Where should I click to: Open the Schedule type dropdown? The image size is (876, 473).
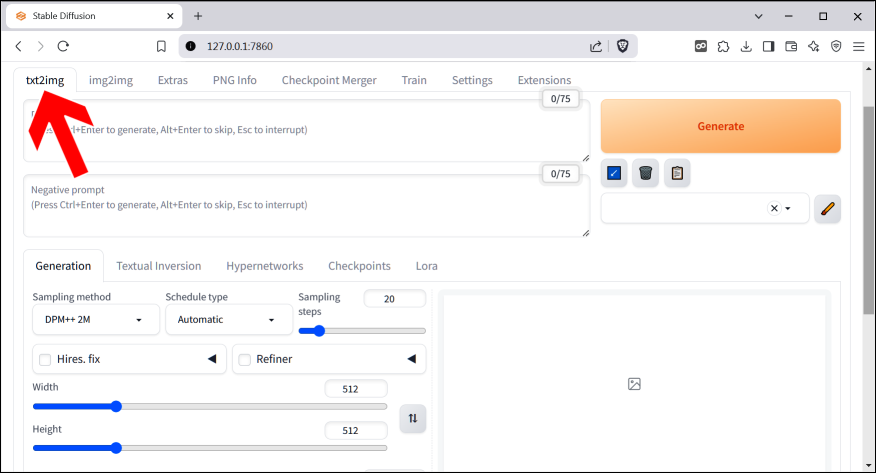coord(228,320)
